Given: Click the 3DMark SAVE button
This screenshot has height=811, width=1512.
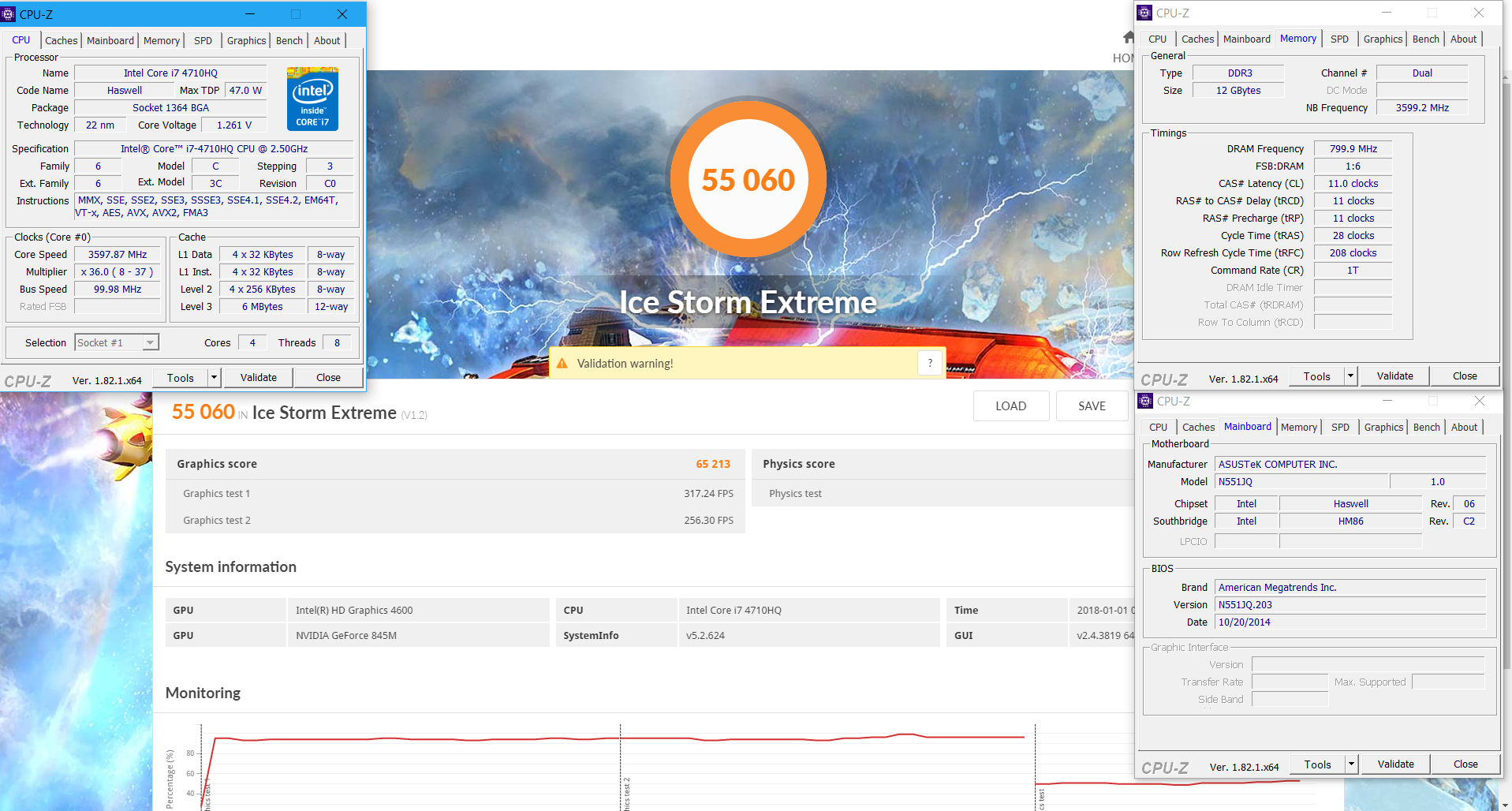Looking at the screenshot, I should pos(1092,406).
